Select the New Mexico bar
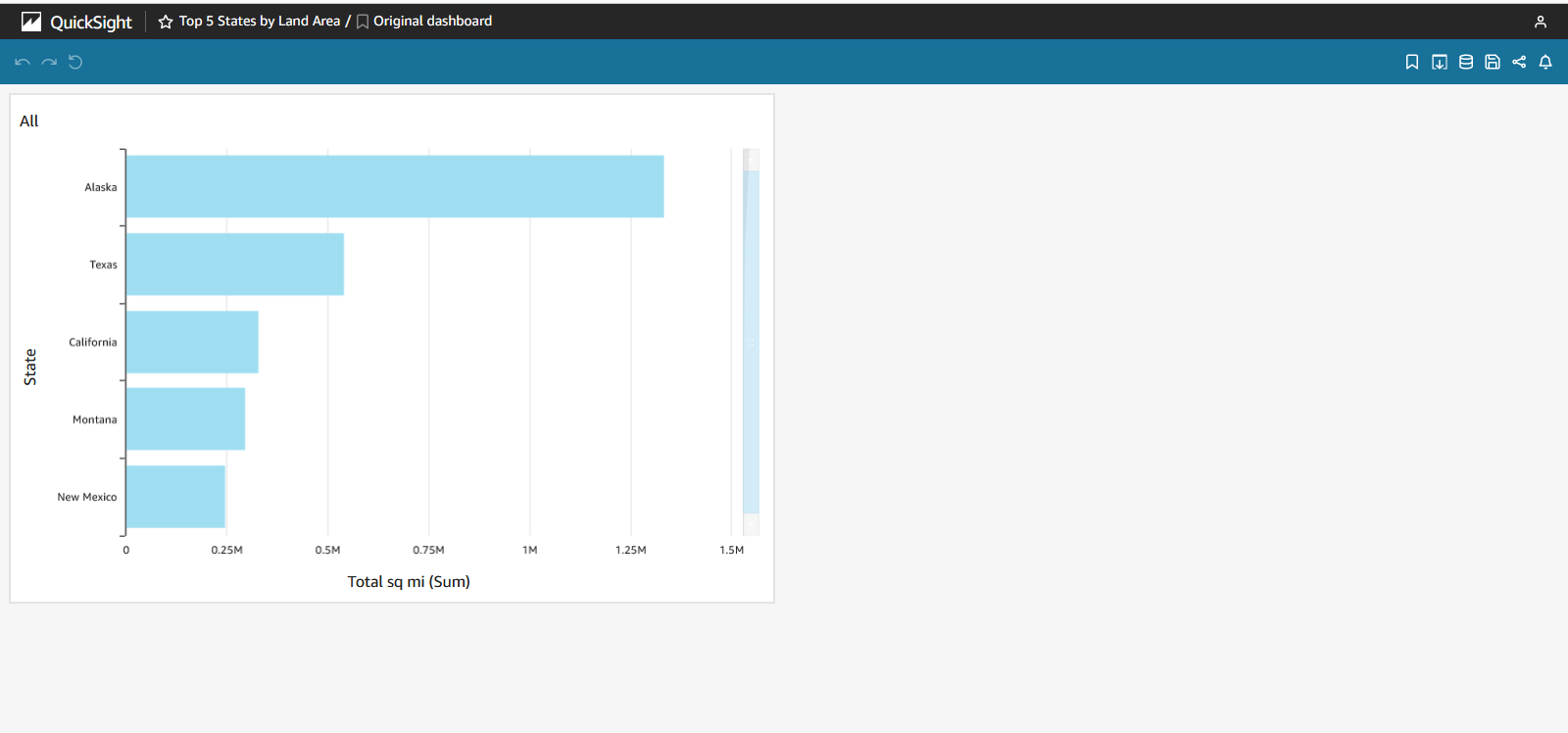1568x733 pixels. tap(175, 497)
